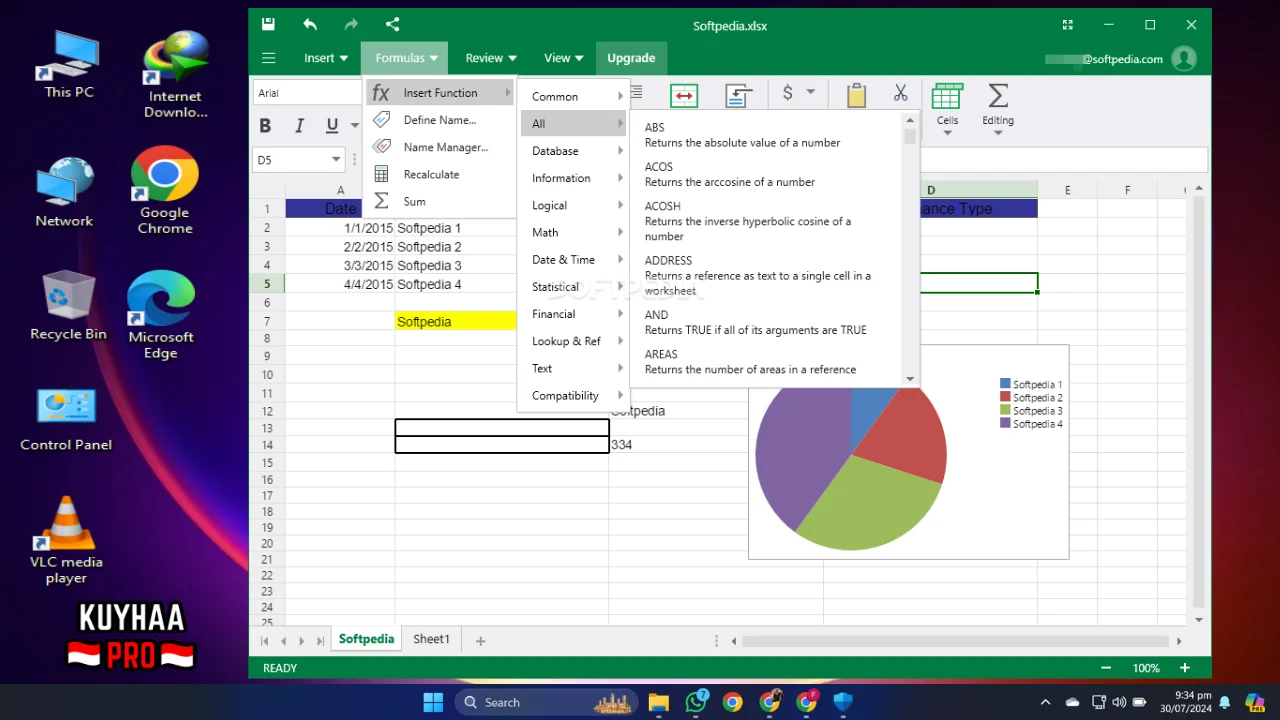Insert the ADDRESS function
This screenshot has width=1280, height=720.
click(x=765, y=275)
